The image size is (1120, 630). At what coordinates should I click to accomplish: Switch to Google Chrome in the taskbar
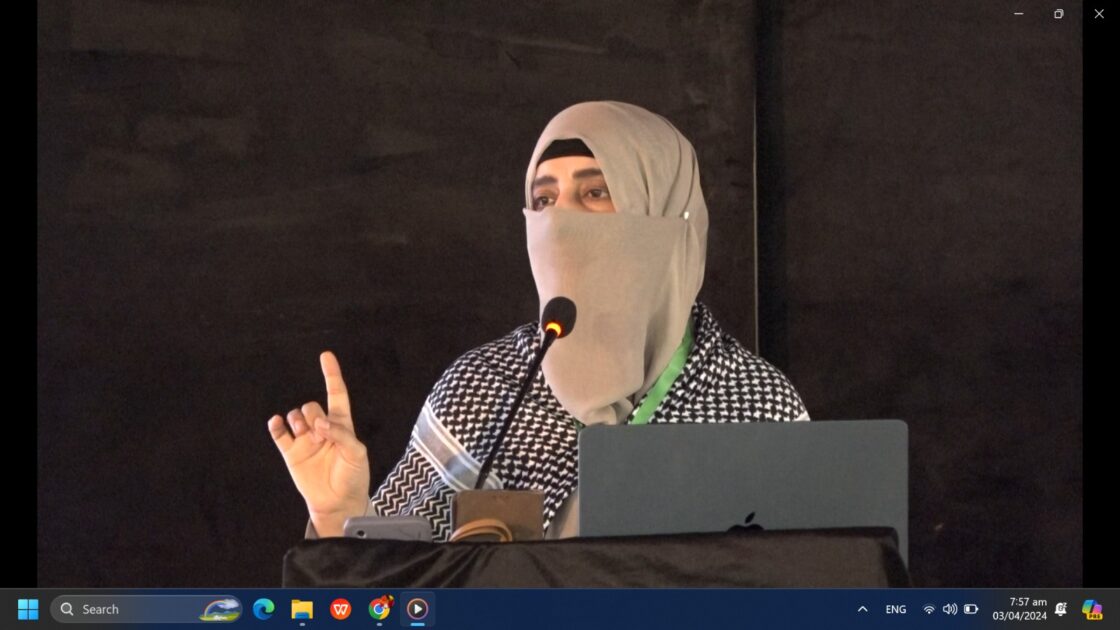(380, 609)
